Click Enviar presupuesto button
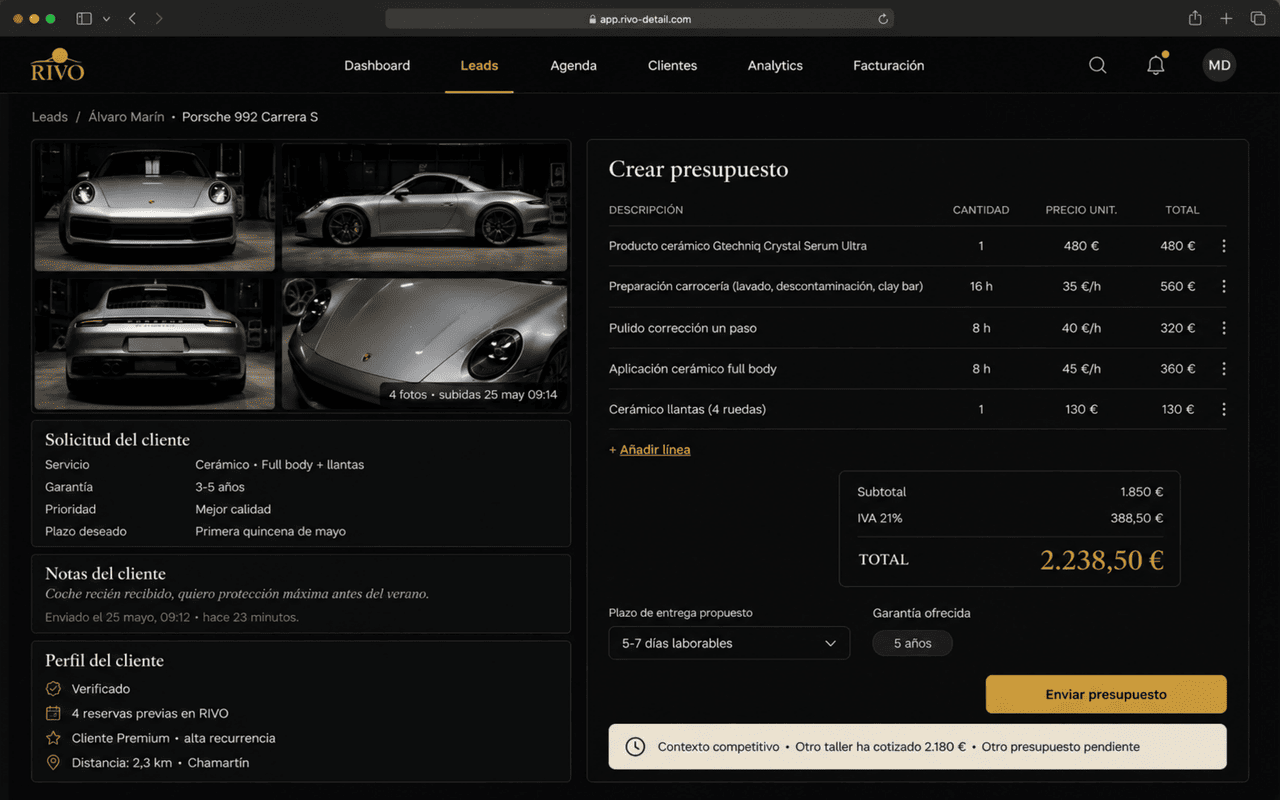The height and width of the screenshot is (800, 1280). [x=1106, y=694]
